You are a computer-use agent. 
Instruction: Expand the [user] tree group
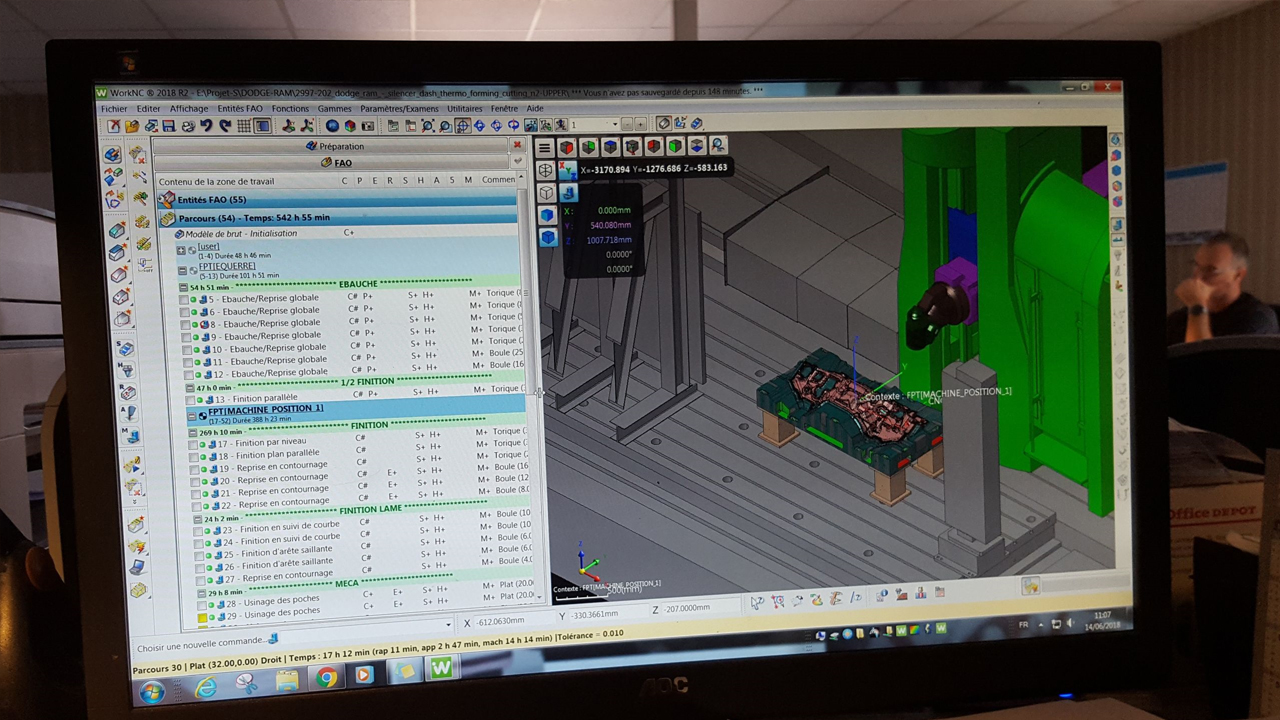point(181,250)
